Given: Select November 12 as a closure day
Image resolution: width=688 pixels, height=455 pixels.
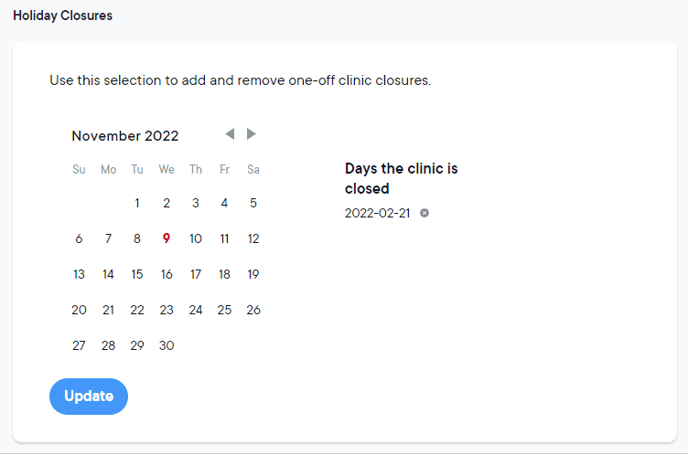Looking at the screenshot, I should click(x=253, y=239).
